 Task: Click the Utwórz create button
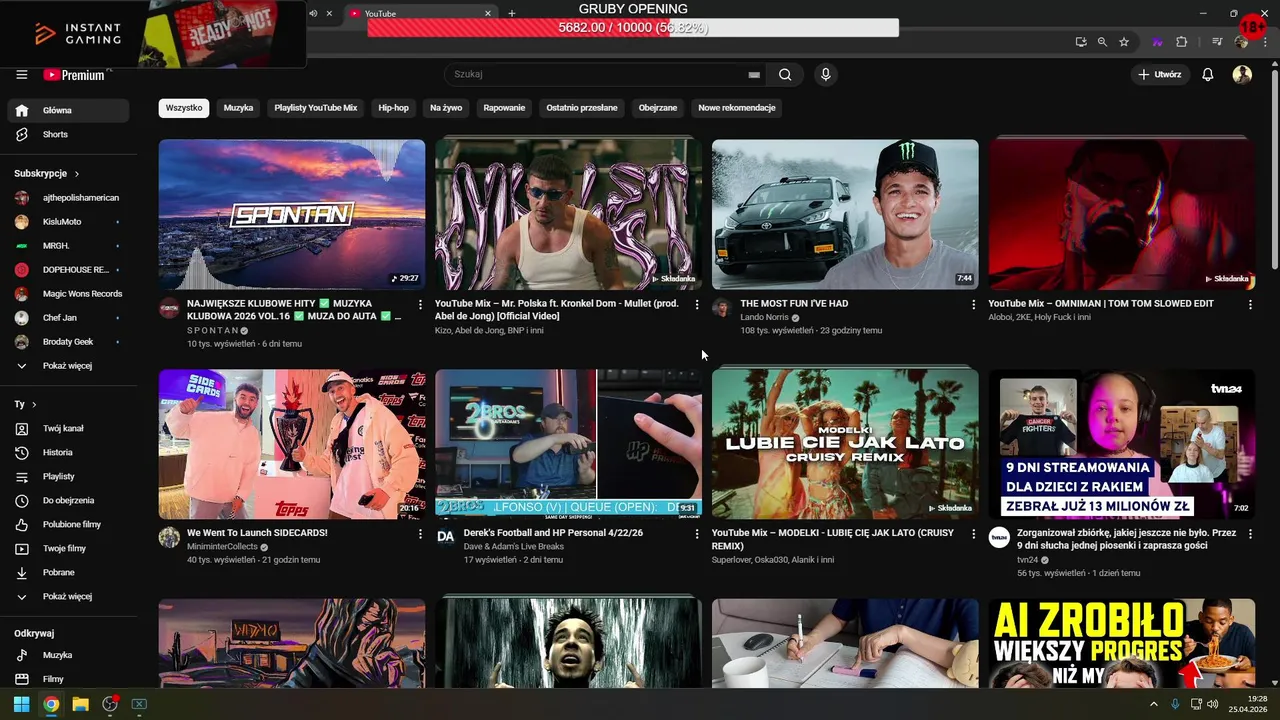point(1160,75)
